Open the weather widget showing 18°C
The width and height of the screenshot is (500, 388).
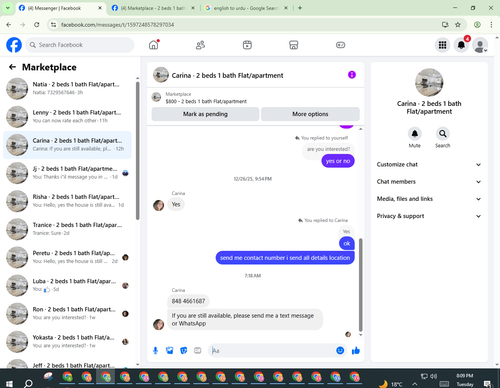(x=391, y=384)
